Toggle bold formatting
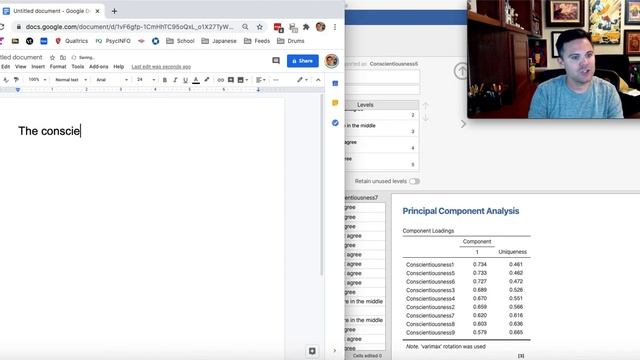640x360 pixels. (x=164, y=80)
